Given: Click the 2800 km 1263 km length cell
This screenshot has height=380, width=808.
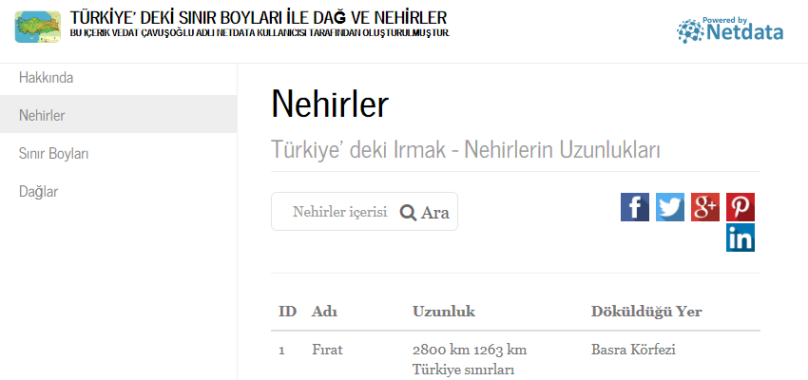Looking at the screenshot, I should click(469, 359).
